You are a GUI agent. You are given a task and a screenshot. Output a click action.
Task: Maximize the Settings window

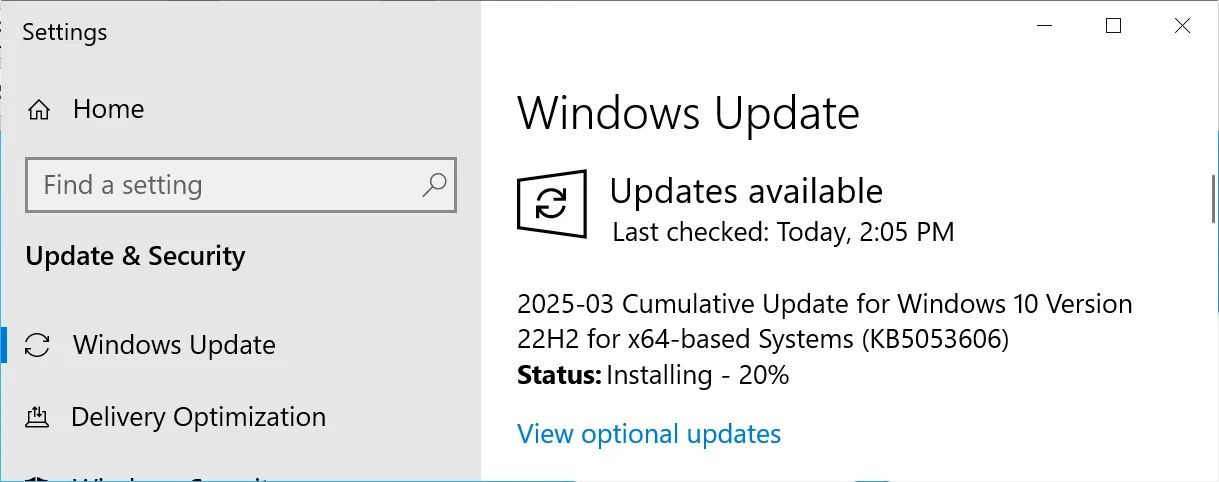coord(1113,27)
